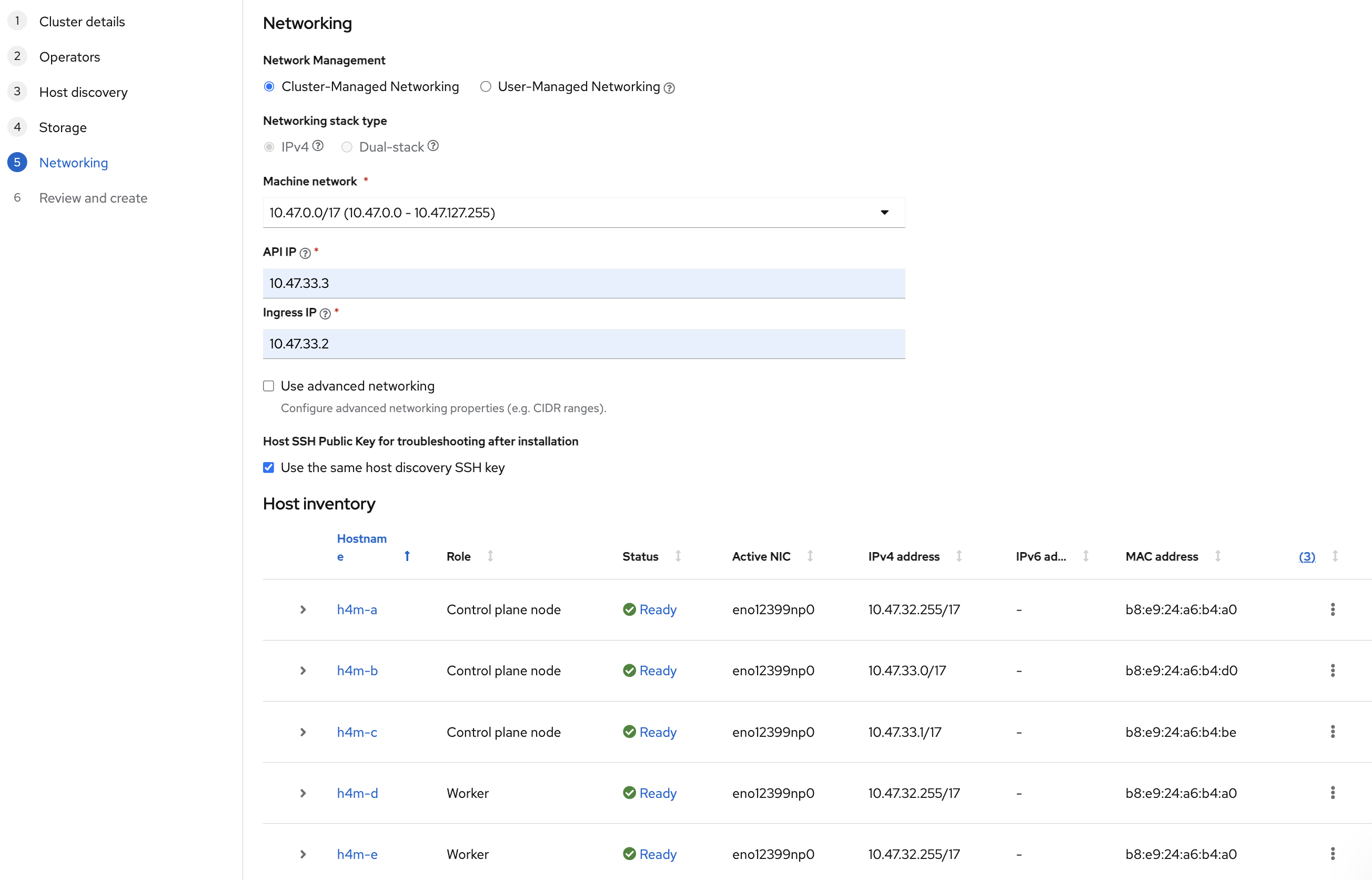Open the Ingress IP help tooltip
The width and height of the screenshot is (1372, 880).
pos(325,314)
